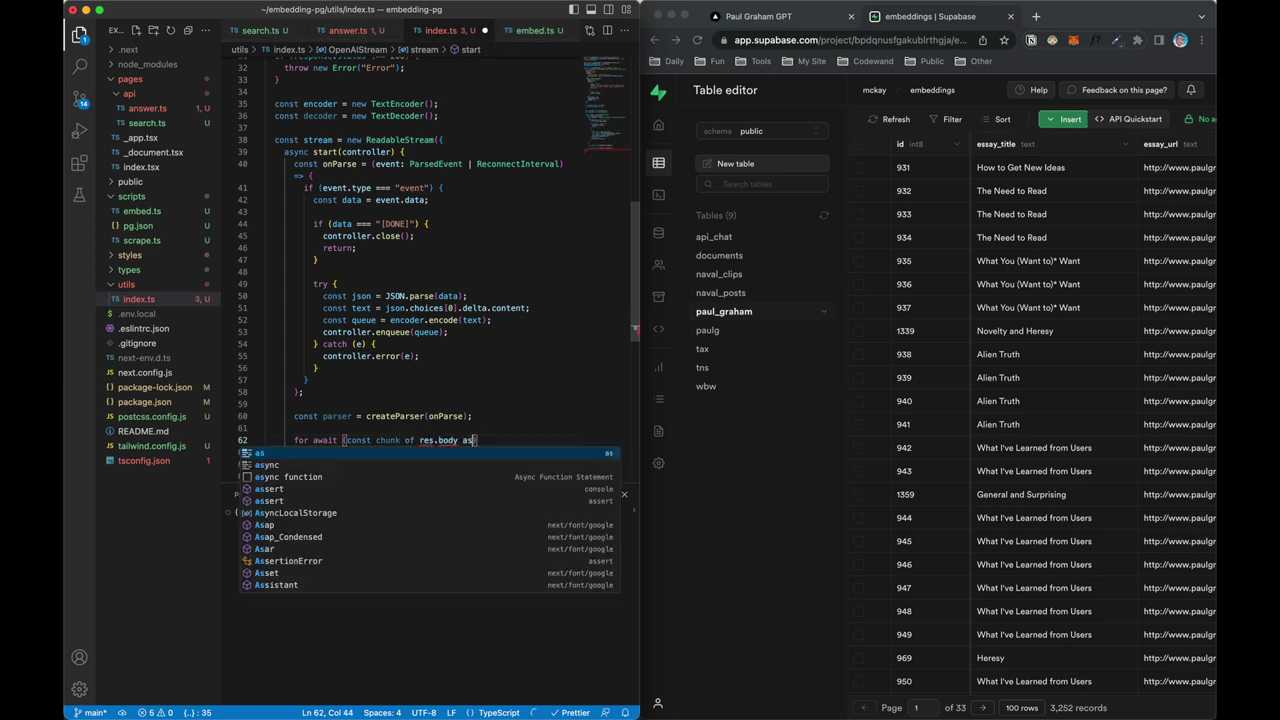This screenshot has width=1280, height=720.
Task: Toggle checkbox for row 1359
Action: pyautogui.click(x=859, y=495)
